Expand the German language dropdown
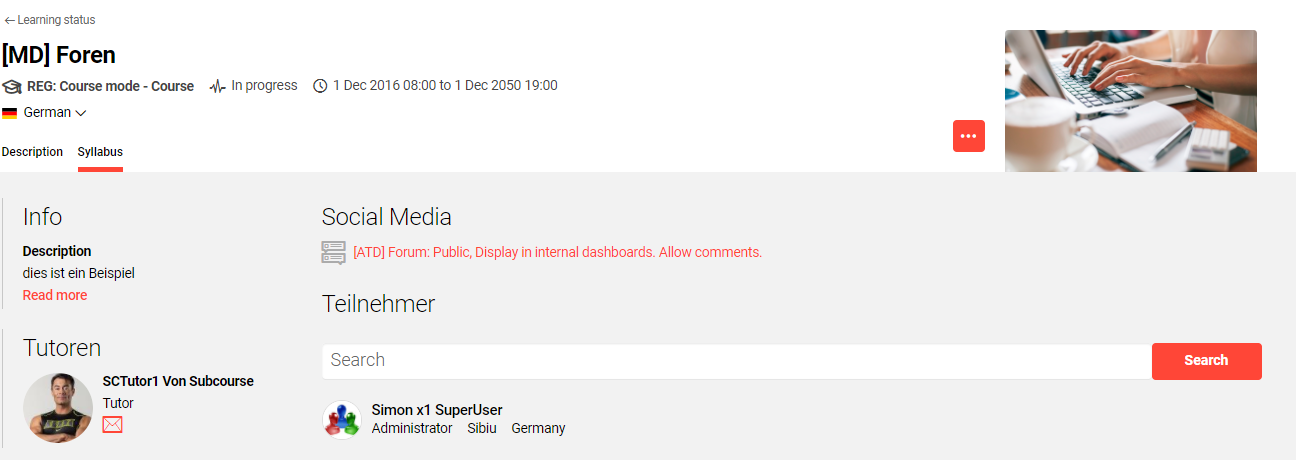This screenshot has width=1296, height=460. coord(80,113)
